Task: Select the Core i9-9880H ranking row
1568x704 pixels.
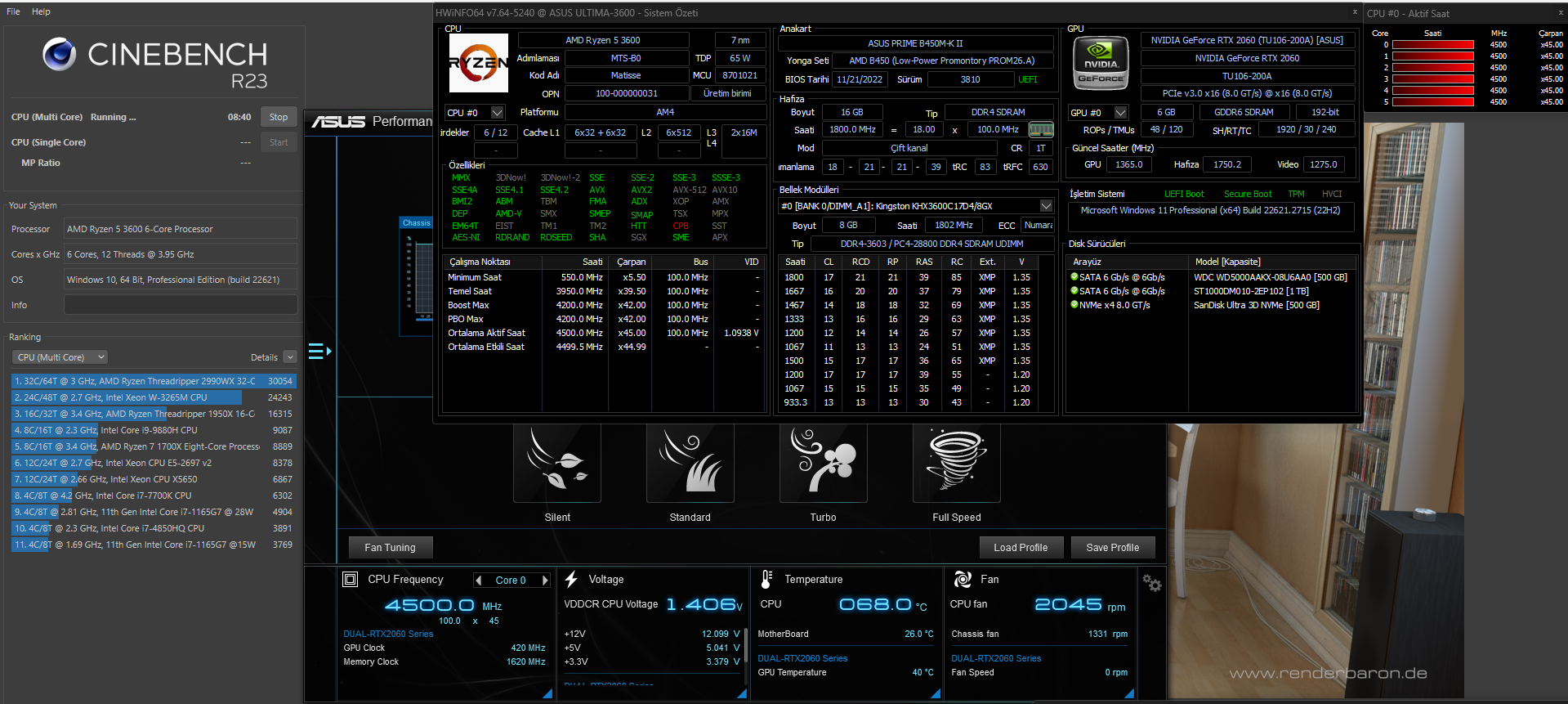Action: coord(153,430)
